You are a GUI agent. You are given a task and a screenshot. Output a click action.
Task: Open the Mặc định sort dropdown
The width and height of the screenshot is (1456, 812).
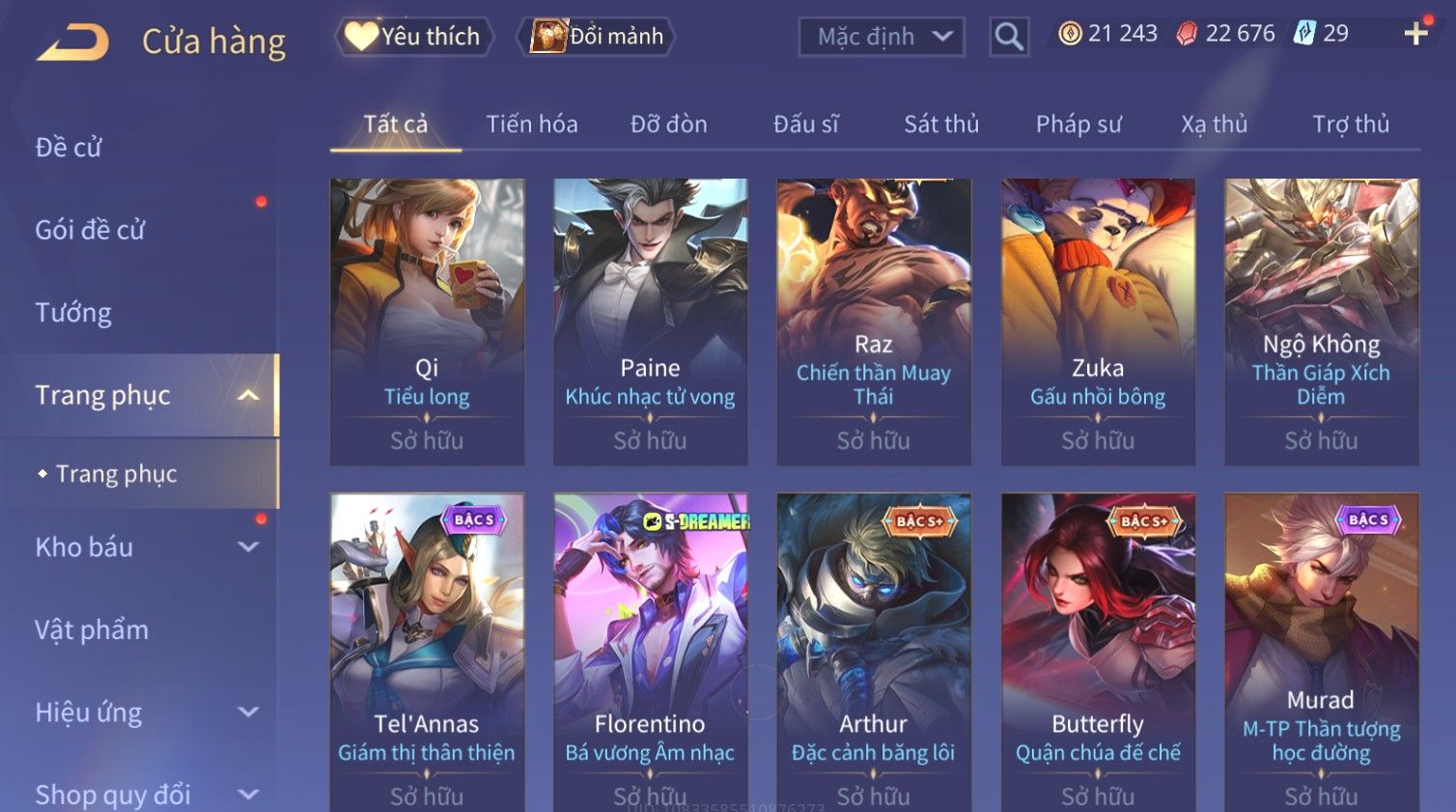click(x=882, y=37)
